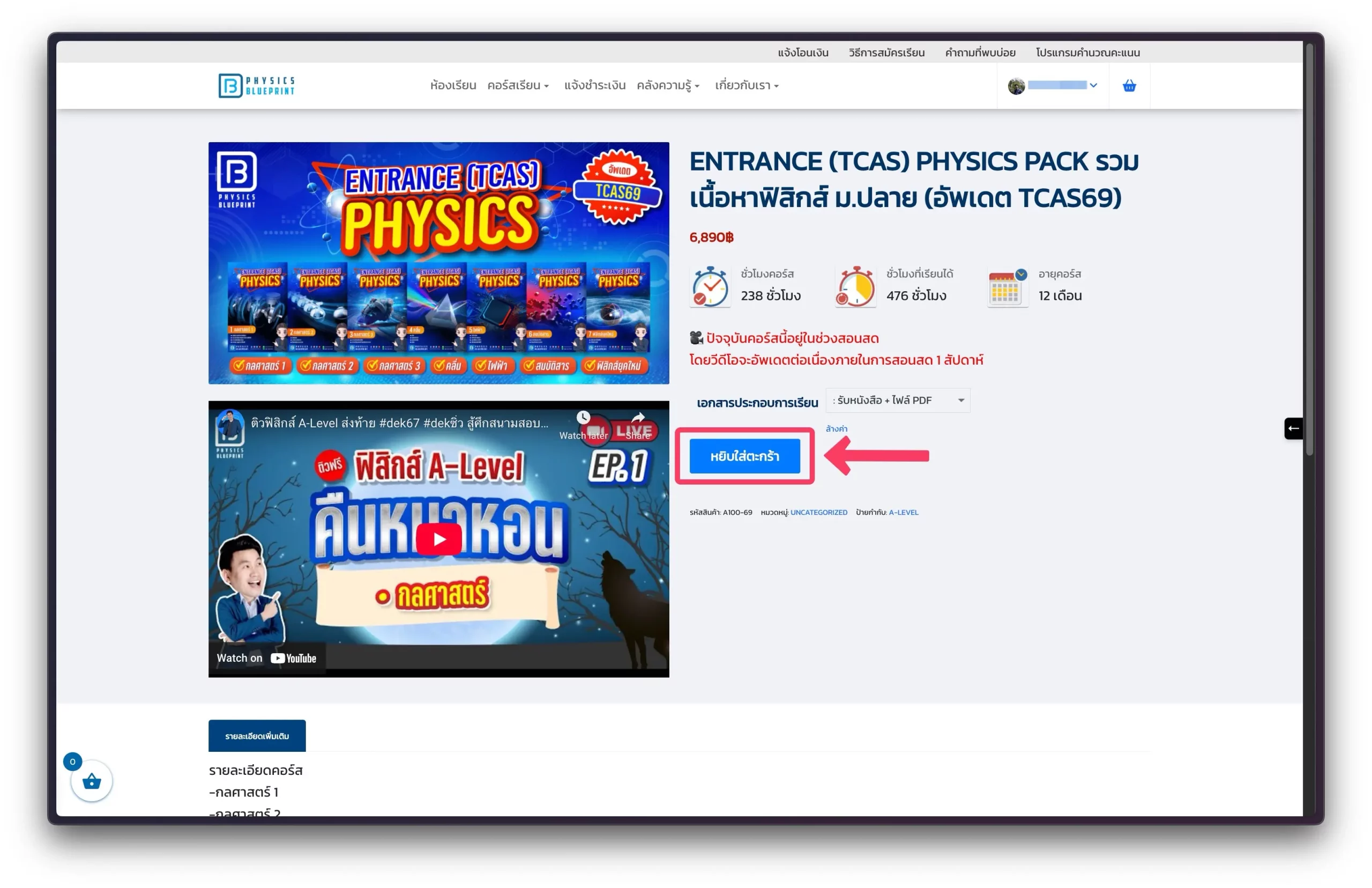
Task: Open the รับหนังสือ + ไฟล์ PDF dropdown
Action: point(897,400)
